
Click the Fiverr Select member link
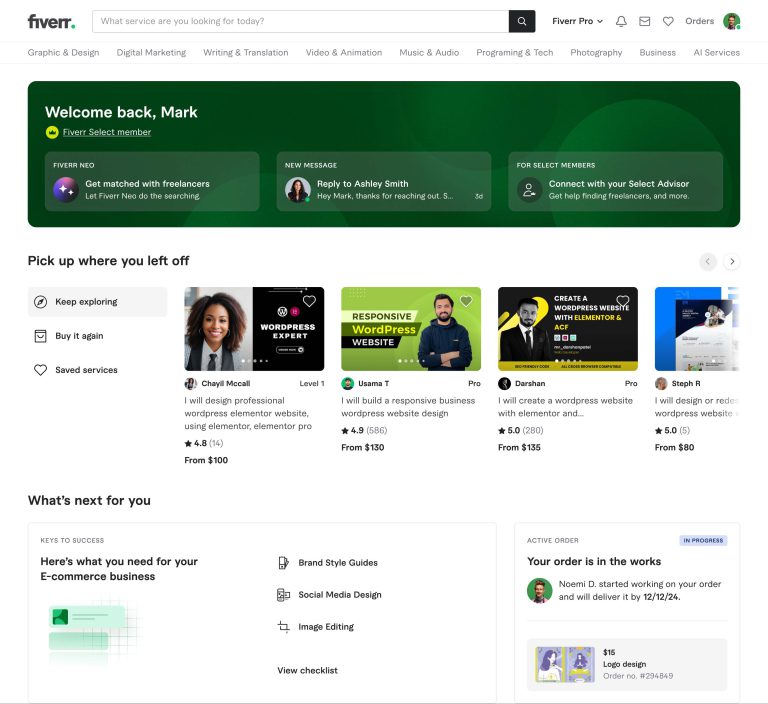(107, 132)
